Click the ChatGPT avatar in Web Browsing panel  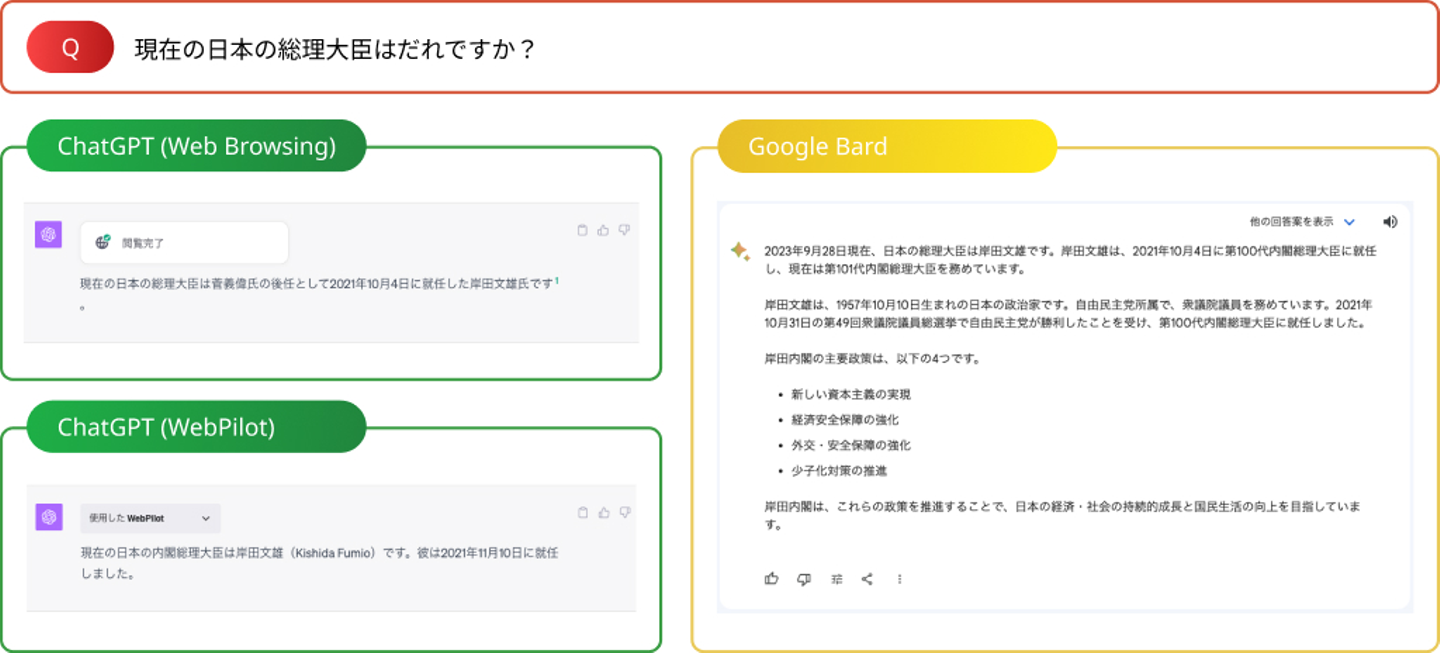[49, 235]
